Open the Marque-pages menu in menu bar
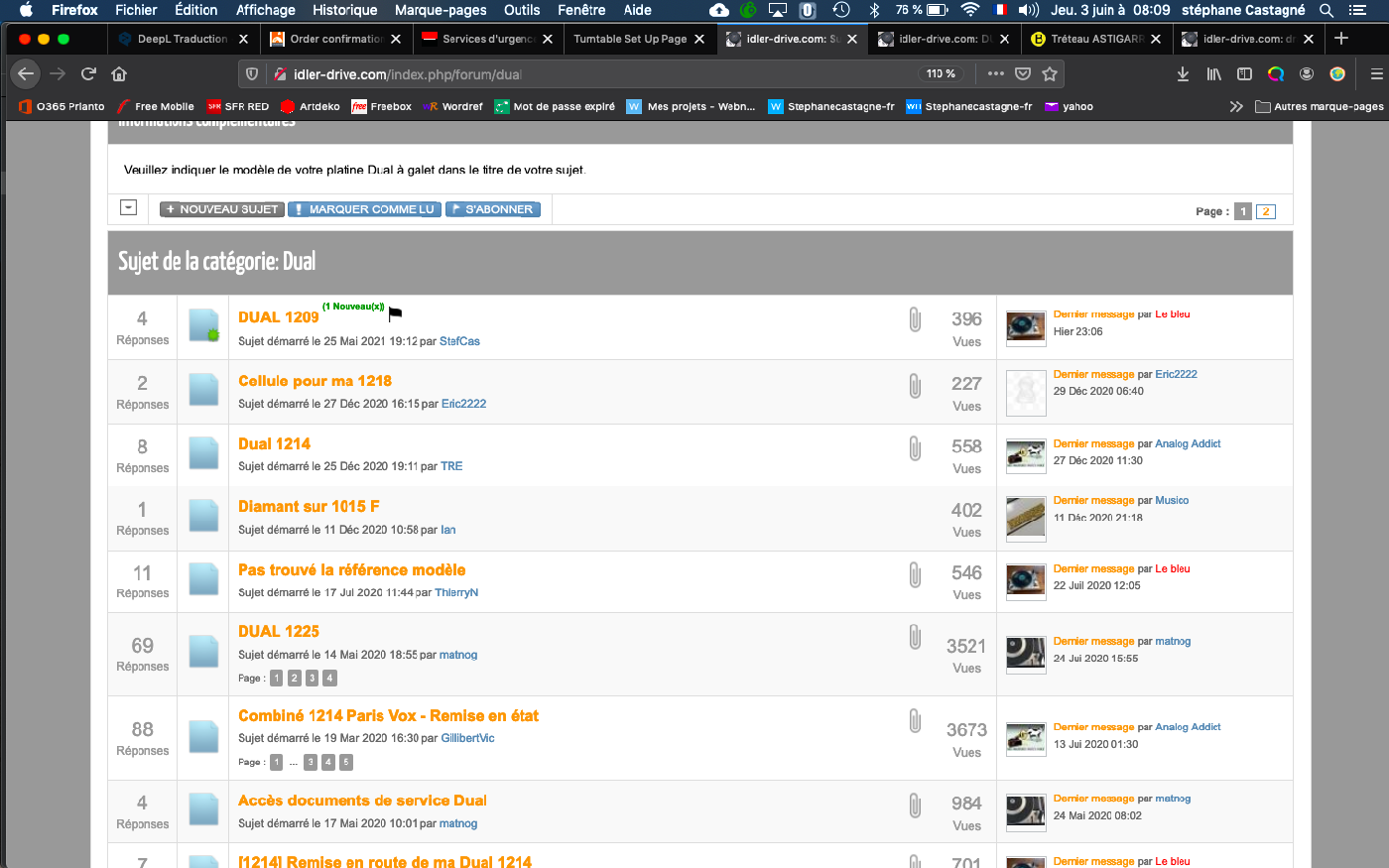Image resolution: width=1389 pixels, height=868 pixels. click(x=441, y=10)
